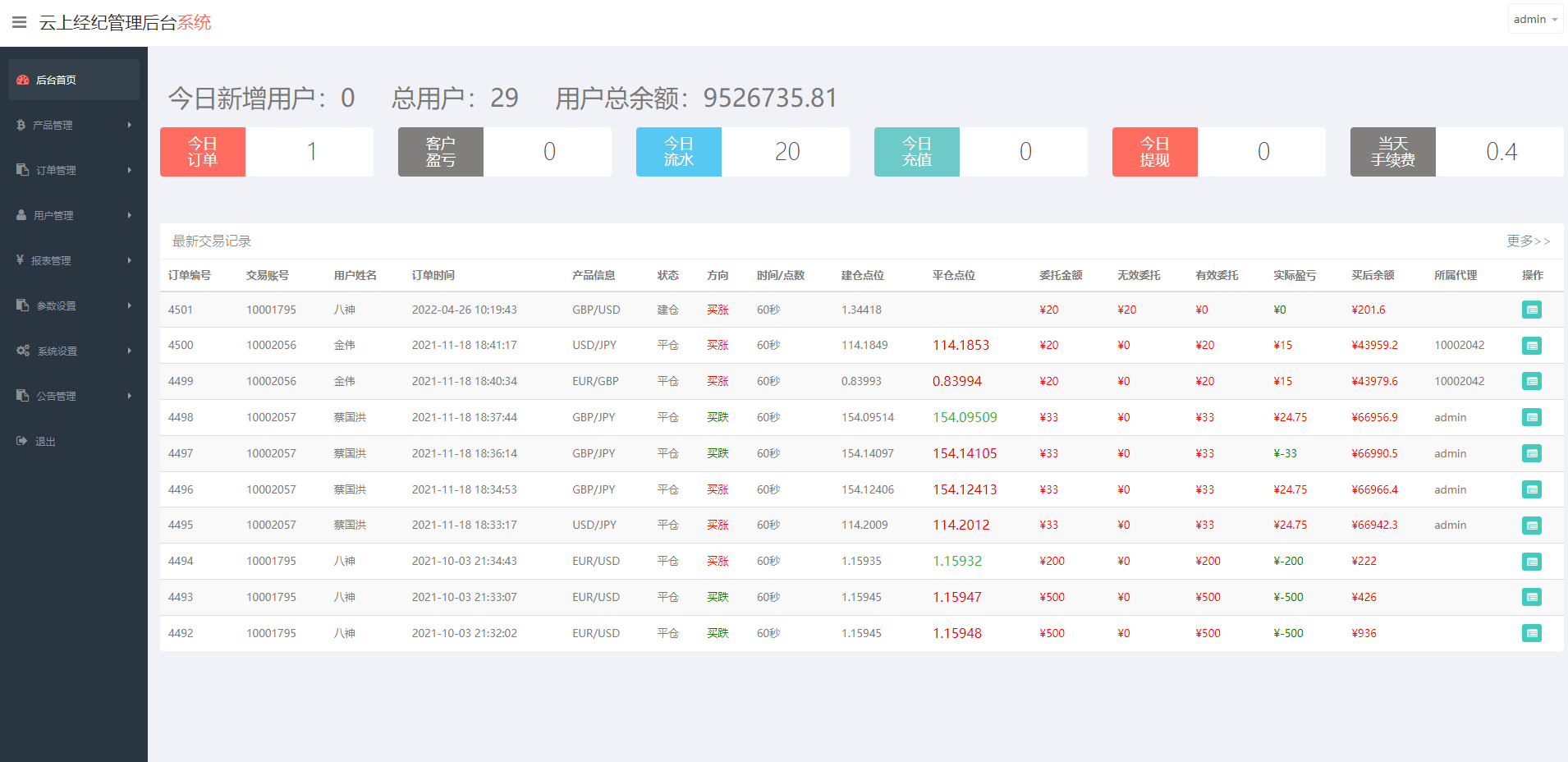Expand the 订单管理 submenu chevron
This screenshot has width=1568, height=762.
[x=129, y=170]
